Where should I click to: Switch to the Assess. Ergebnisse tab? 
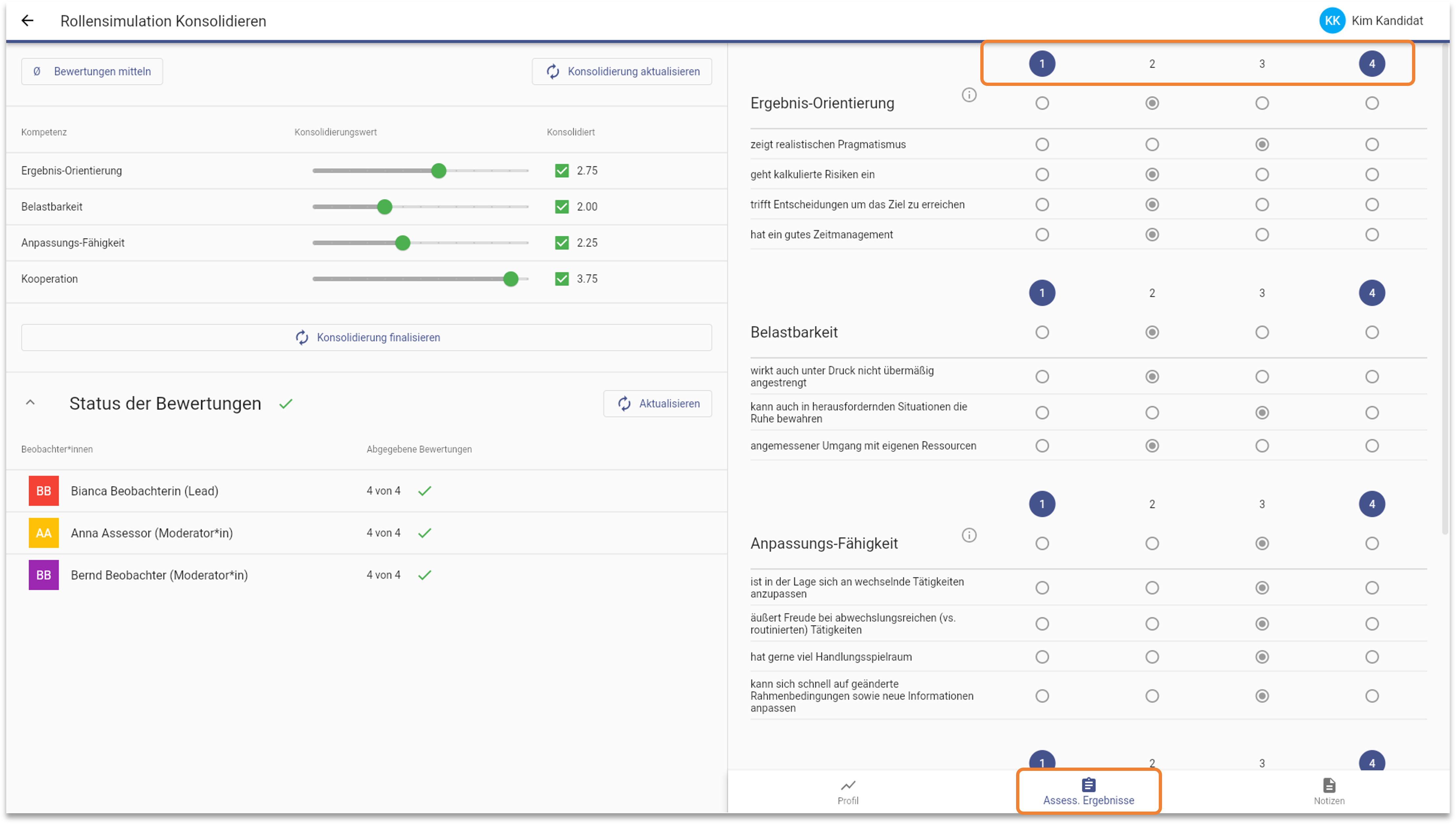point(1088,792)
